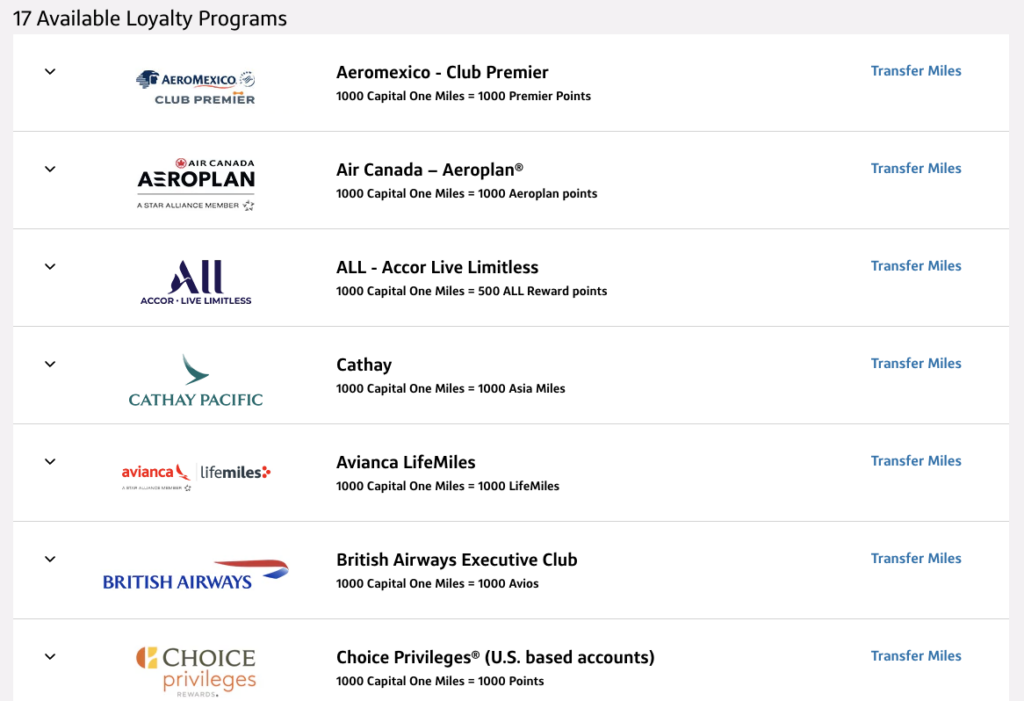Transfer miles to Aeromexico Club Premier
This screenshot has width=1024, height=701.
coord(916,71)
